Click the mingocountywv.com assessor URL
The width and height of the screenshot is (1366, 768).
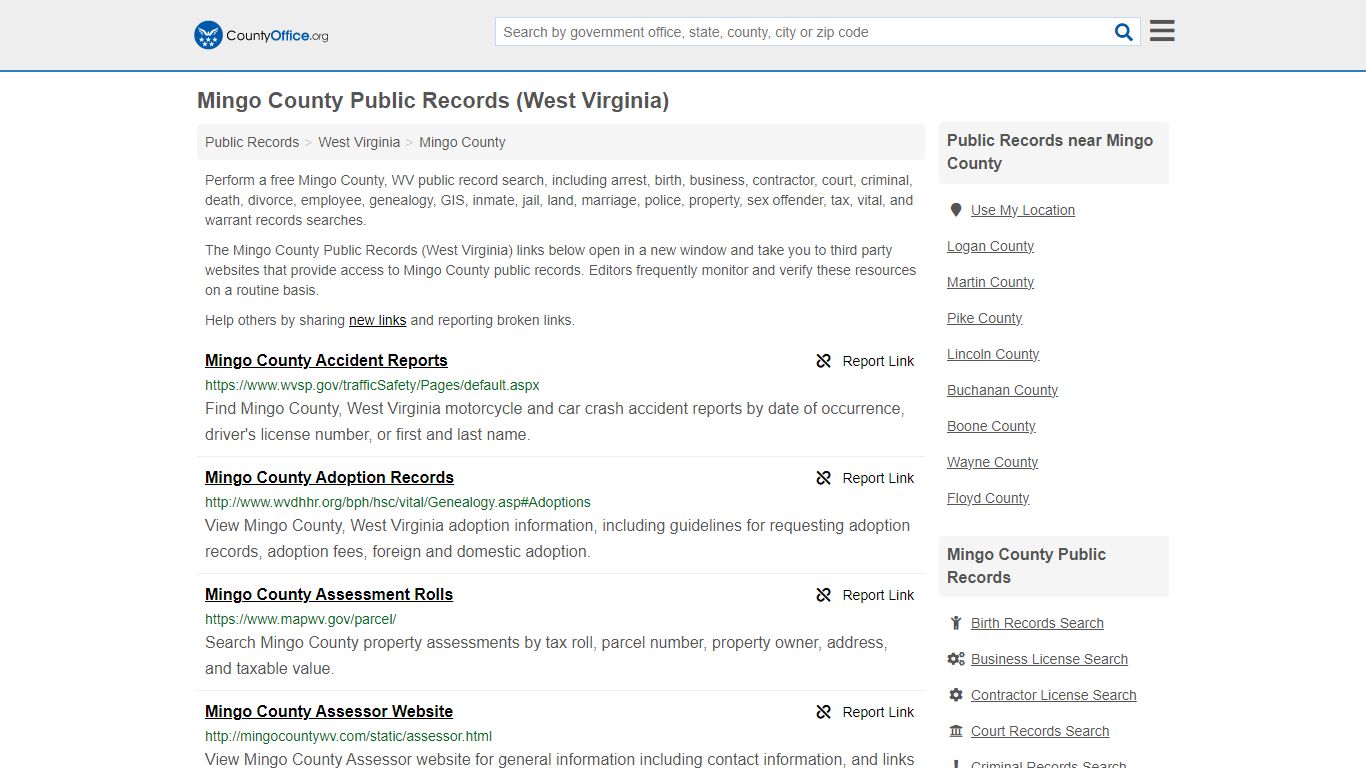tap(348, 736)
